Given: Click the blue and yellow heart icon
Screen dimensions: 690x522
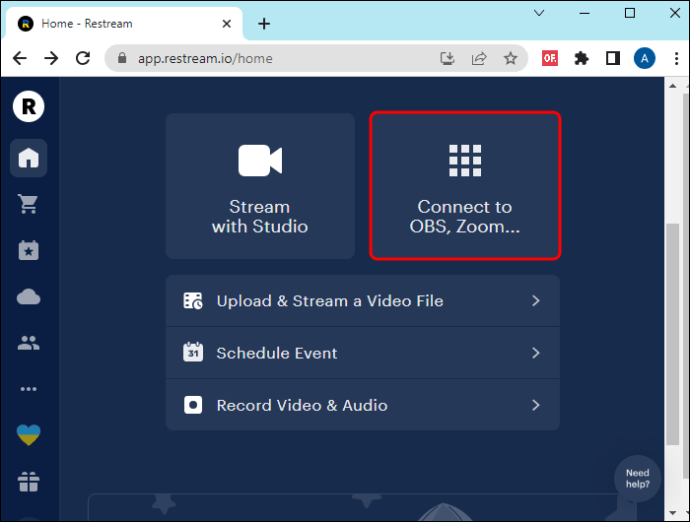Looking at the screenshot, I should click(29, 435).
